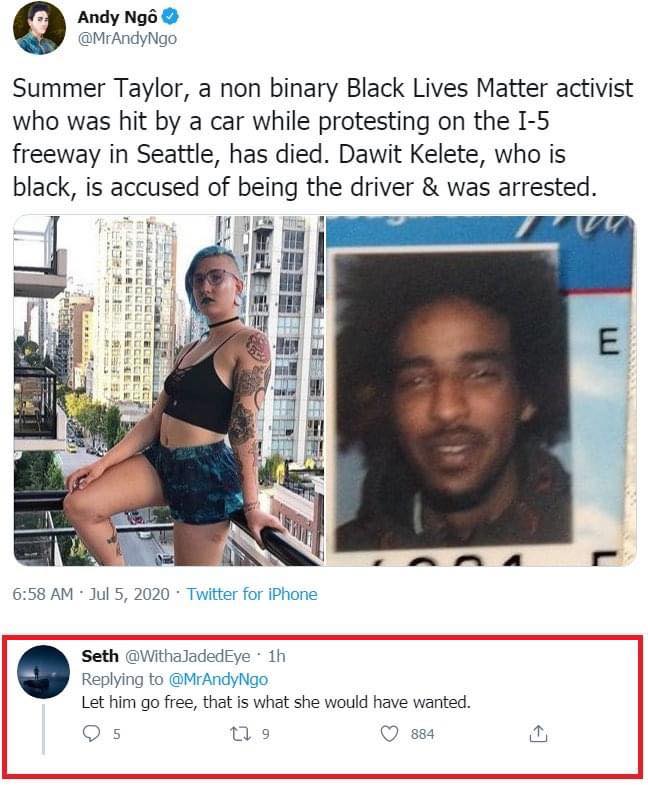Click the main tweet body text

[x=323, y=137]
